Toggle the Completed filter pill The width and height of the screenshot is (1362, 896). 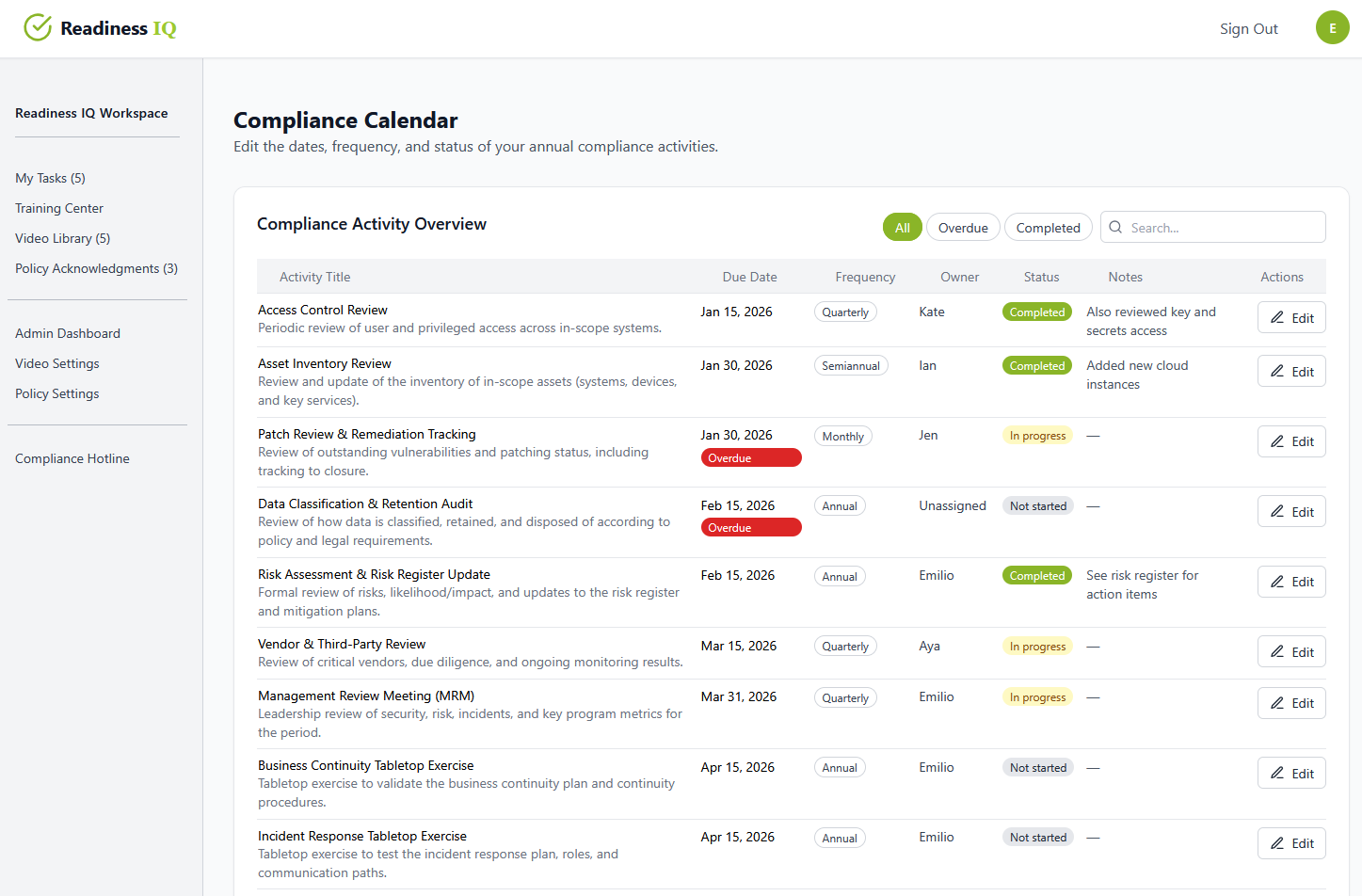tap(1048, 227)
